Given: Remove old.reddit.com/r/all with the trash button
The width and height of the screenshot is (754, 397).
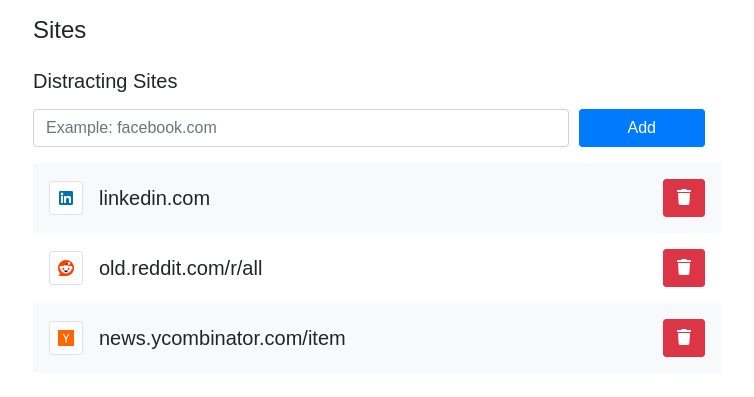Looking at the screenshot, I should click(683, 268).
